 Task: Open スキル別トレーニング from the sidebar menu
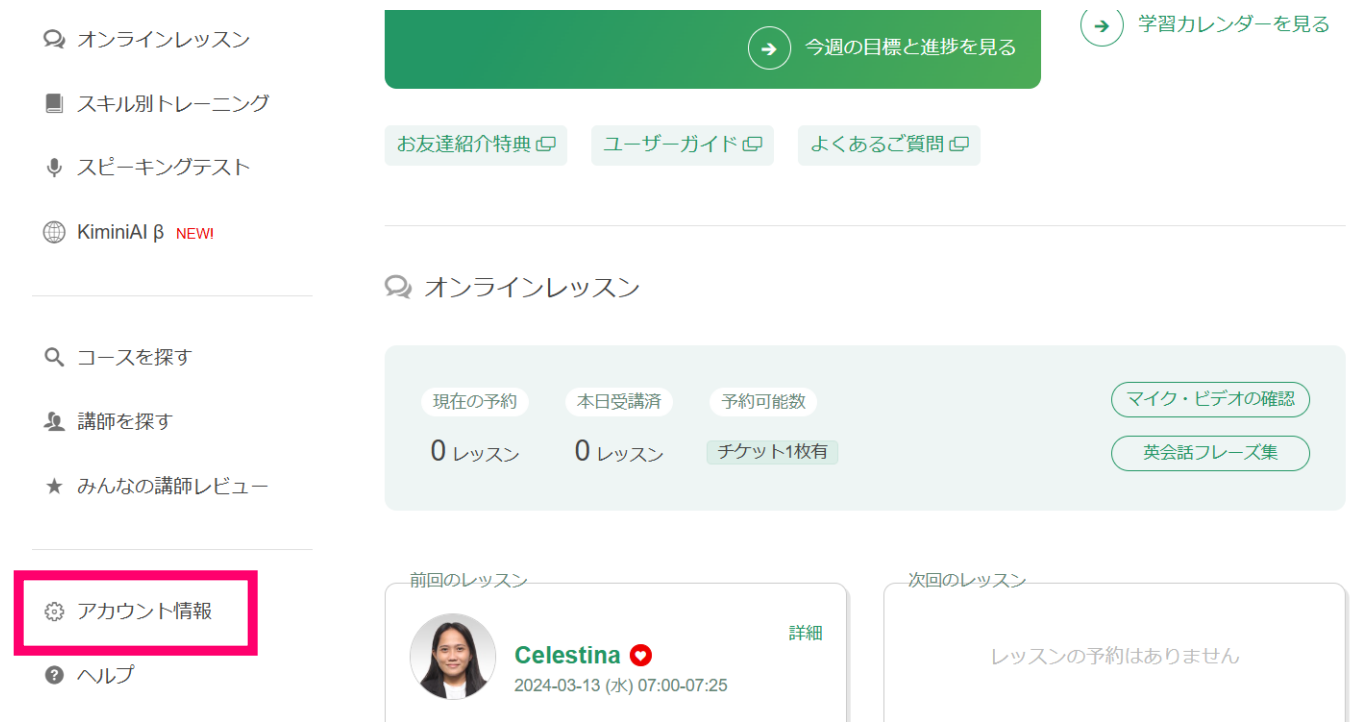click(x=173, y=104)
